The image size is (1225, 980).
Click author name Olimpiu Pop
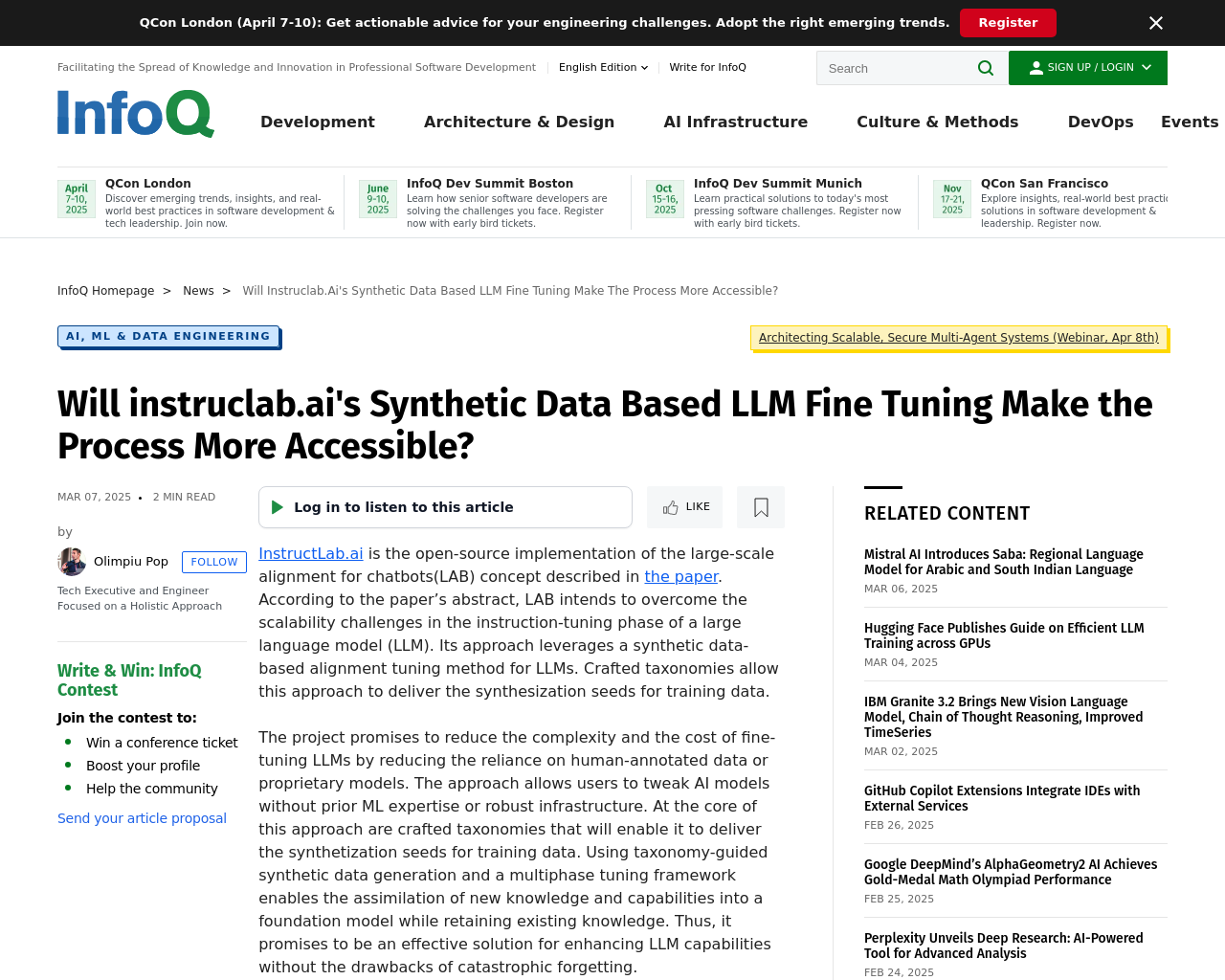coord(131,562)
